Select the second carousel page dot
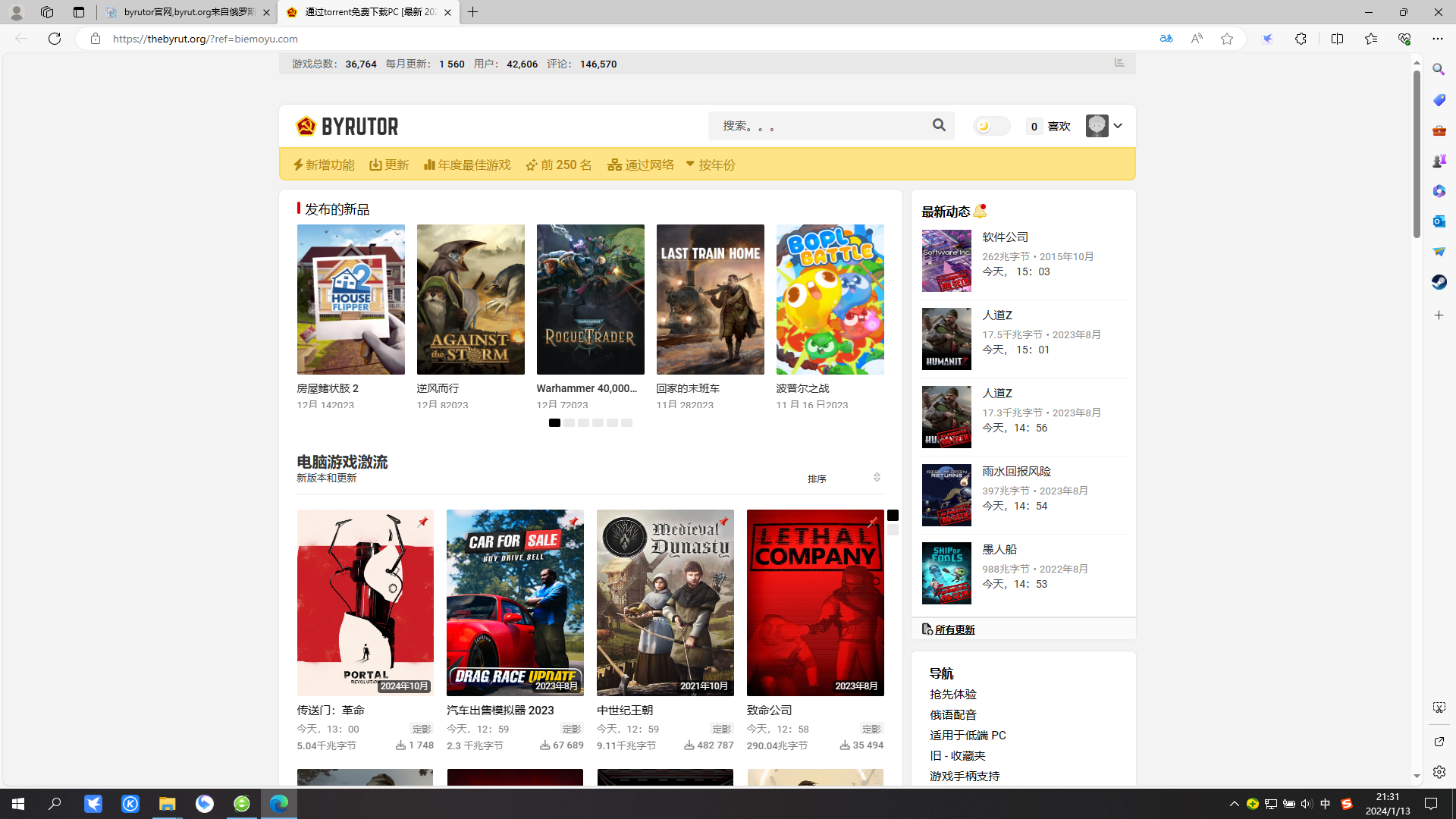This screenshot has height=819, width=1456. point(569,423)
